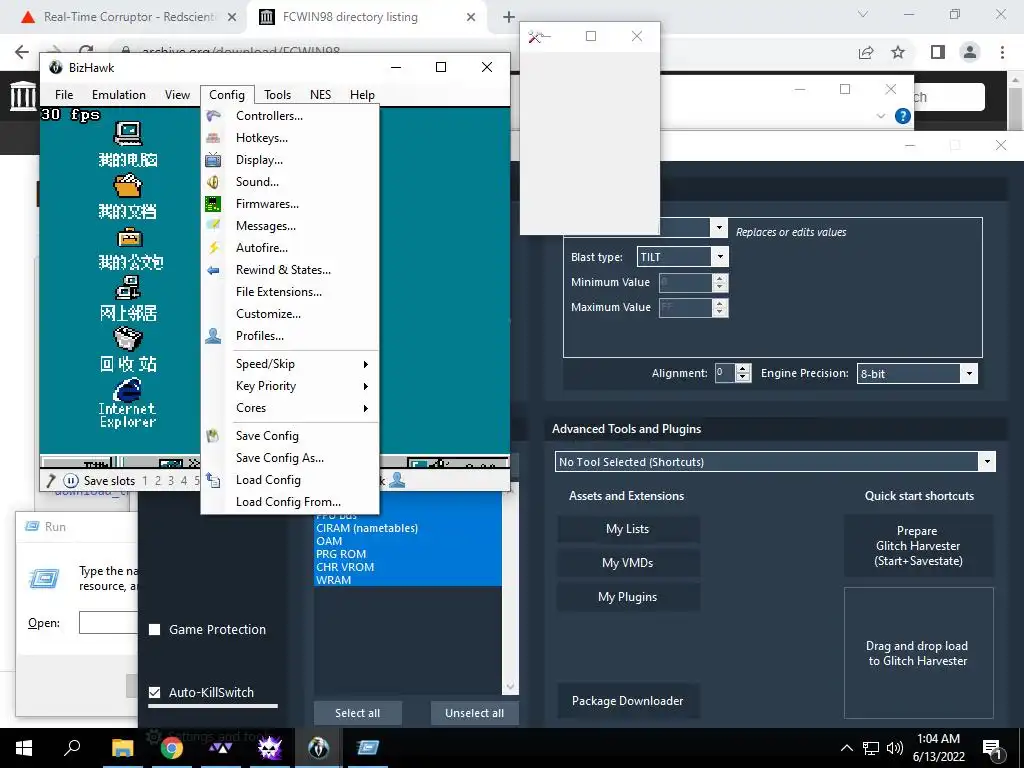
Task: Choose Load Config From... menu item
Action: (288, 502)
